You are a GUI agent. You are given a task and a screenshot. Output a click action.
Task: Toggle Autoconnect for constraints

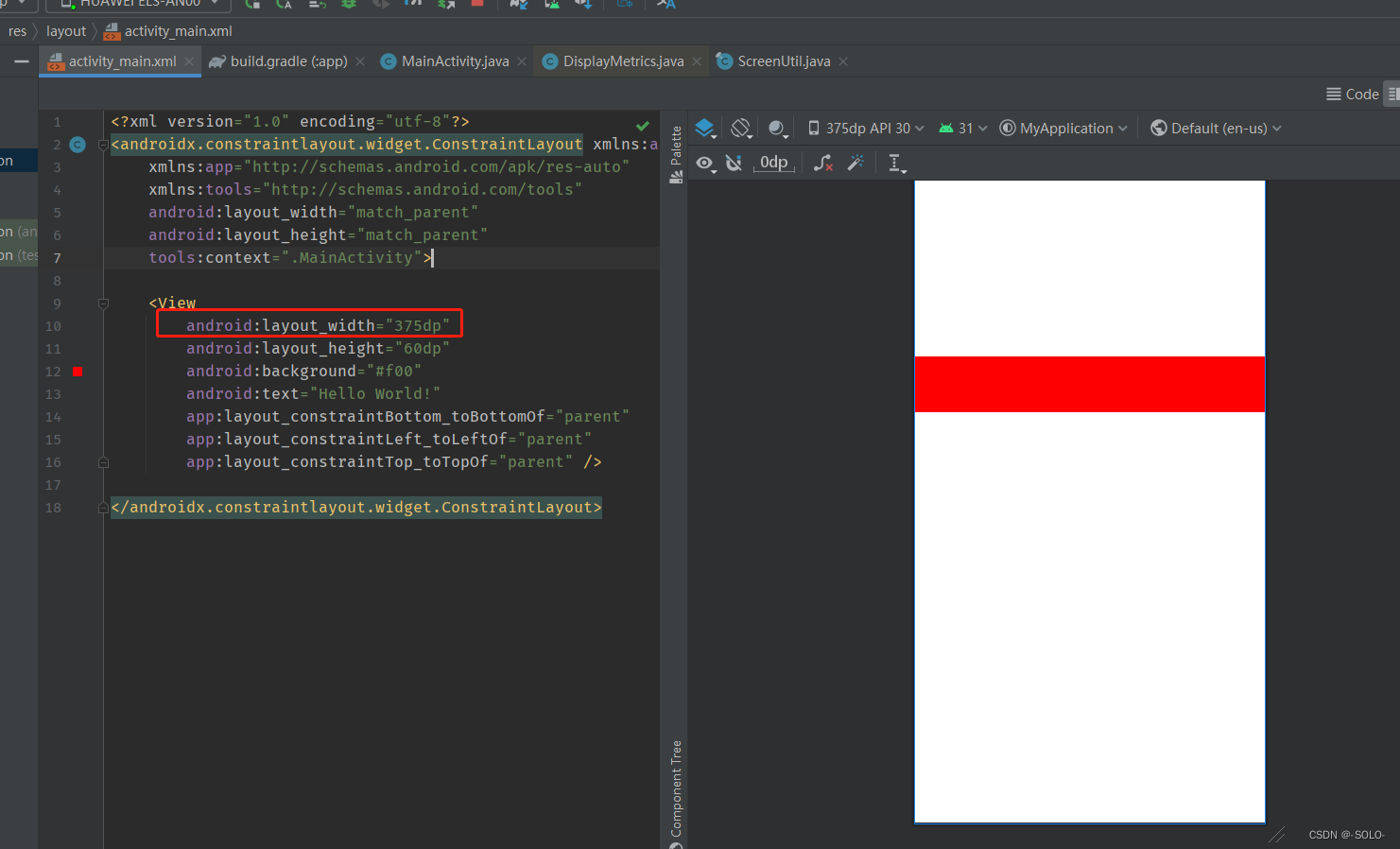[735, 163]
